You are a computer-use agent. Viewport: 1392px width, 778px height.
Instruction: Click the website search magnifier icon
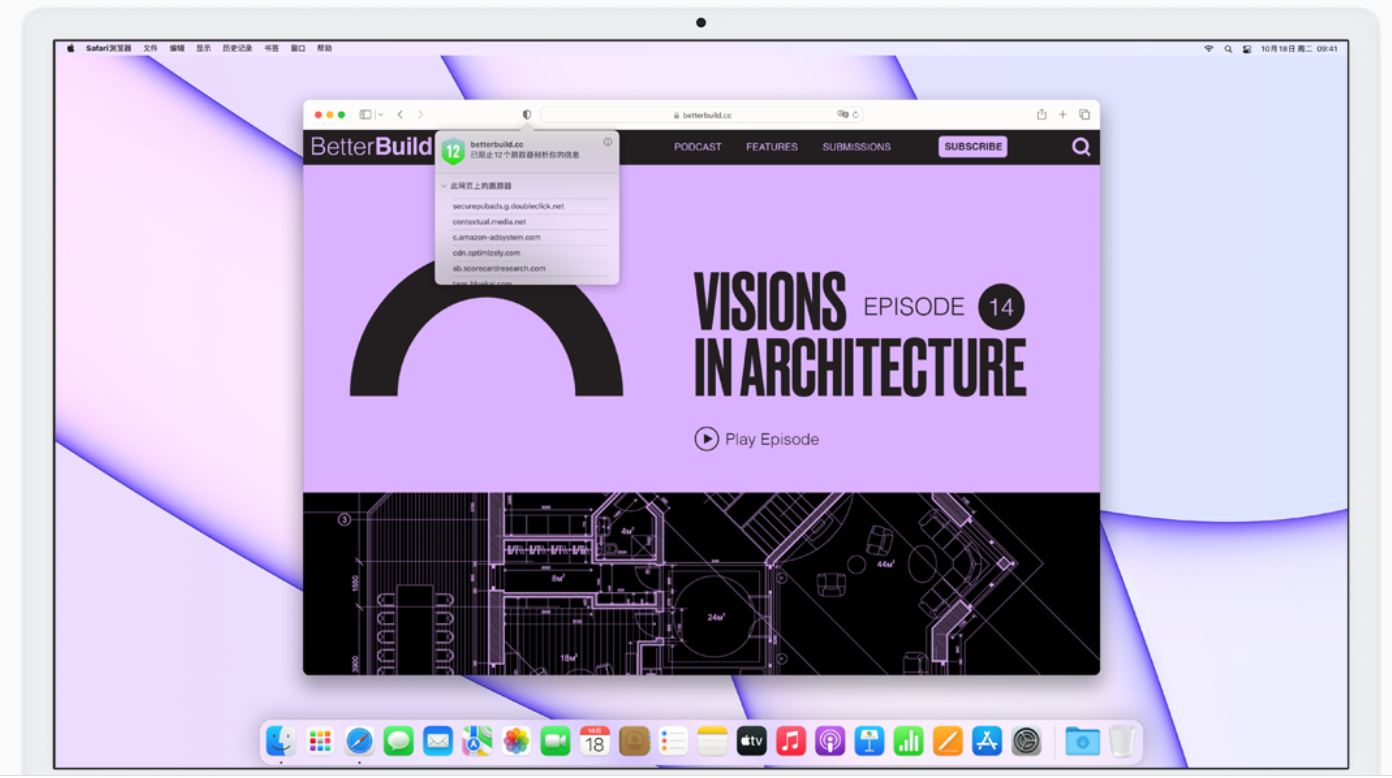click(1081, 147)
